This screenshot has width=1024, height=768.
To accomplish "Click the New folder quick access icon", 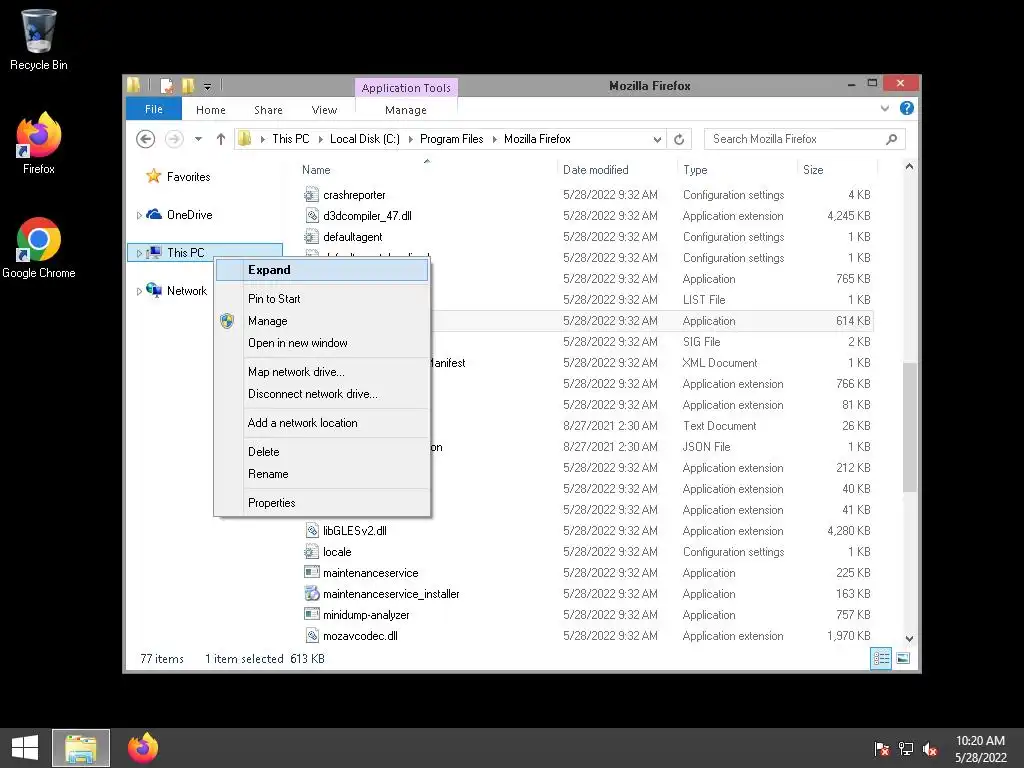I will (188, 86).
